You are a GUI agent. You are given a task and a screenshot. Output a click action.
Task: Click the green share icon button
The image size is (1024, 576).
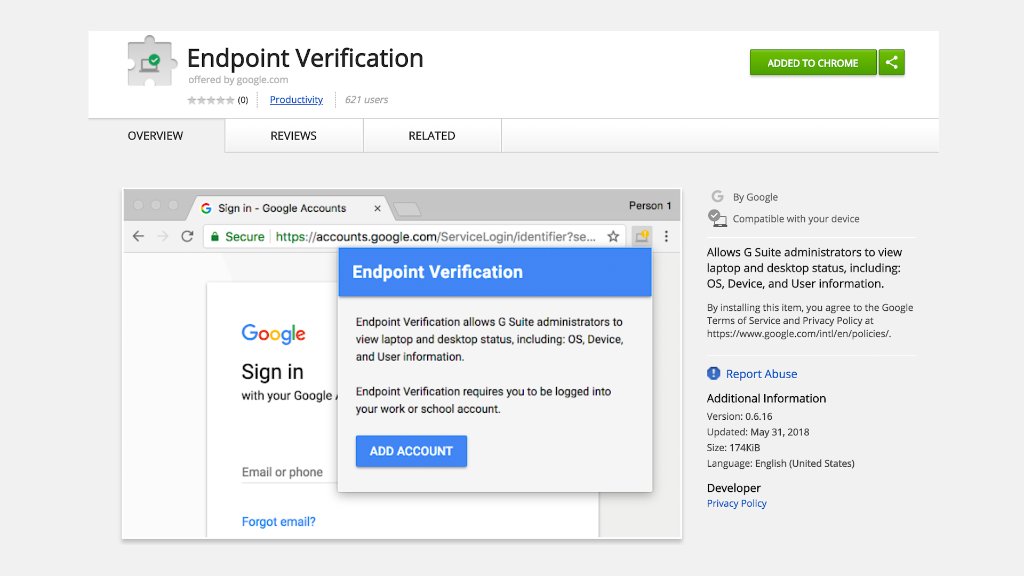coord(891,63)
